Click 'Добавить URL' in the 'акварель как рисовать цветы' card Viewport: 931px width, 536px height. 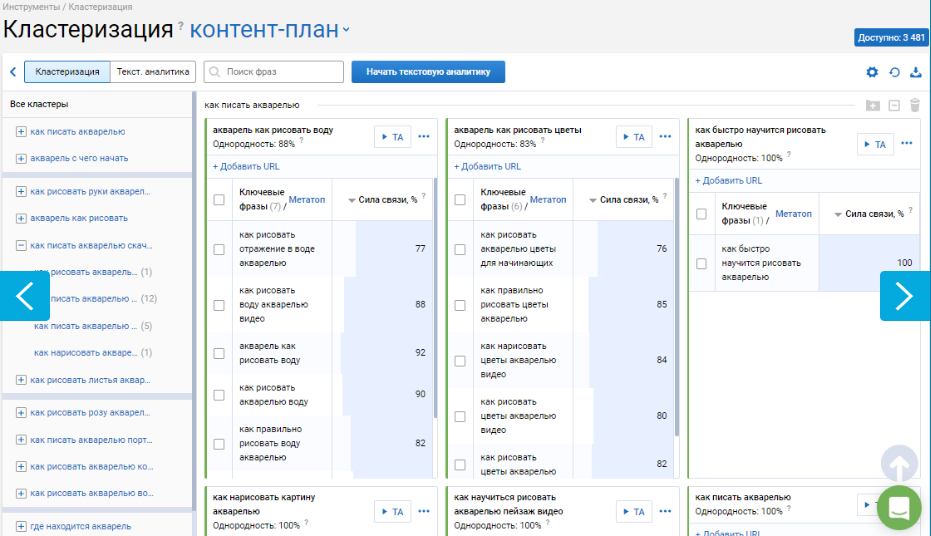[487, 167]
